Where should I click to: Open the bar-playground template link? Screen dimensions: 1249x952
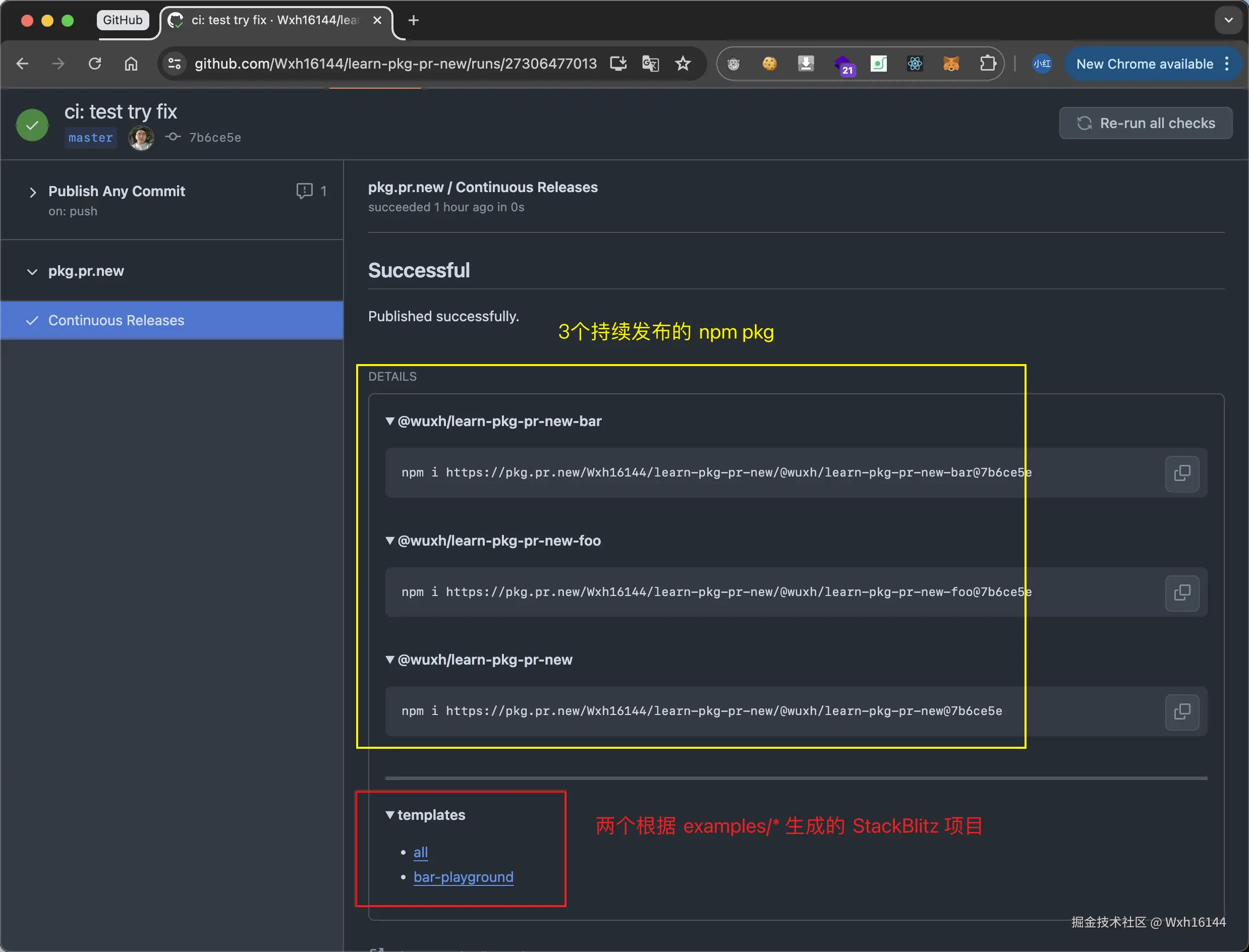[x=463, y=877]
